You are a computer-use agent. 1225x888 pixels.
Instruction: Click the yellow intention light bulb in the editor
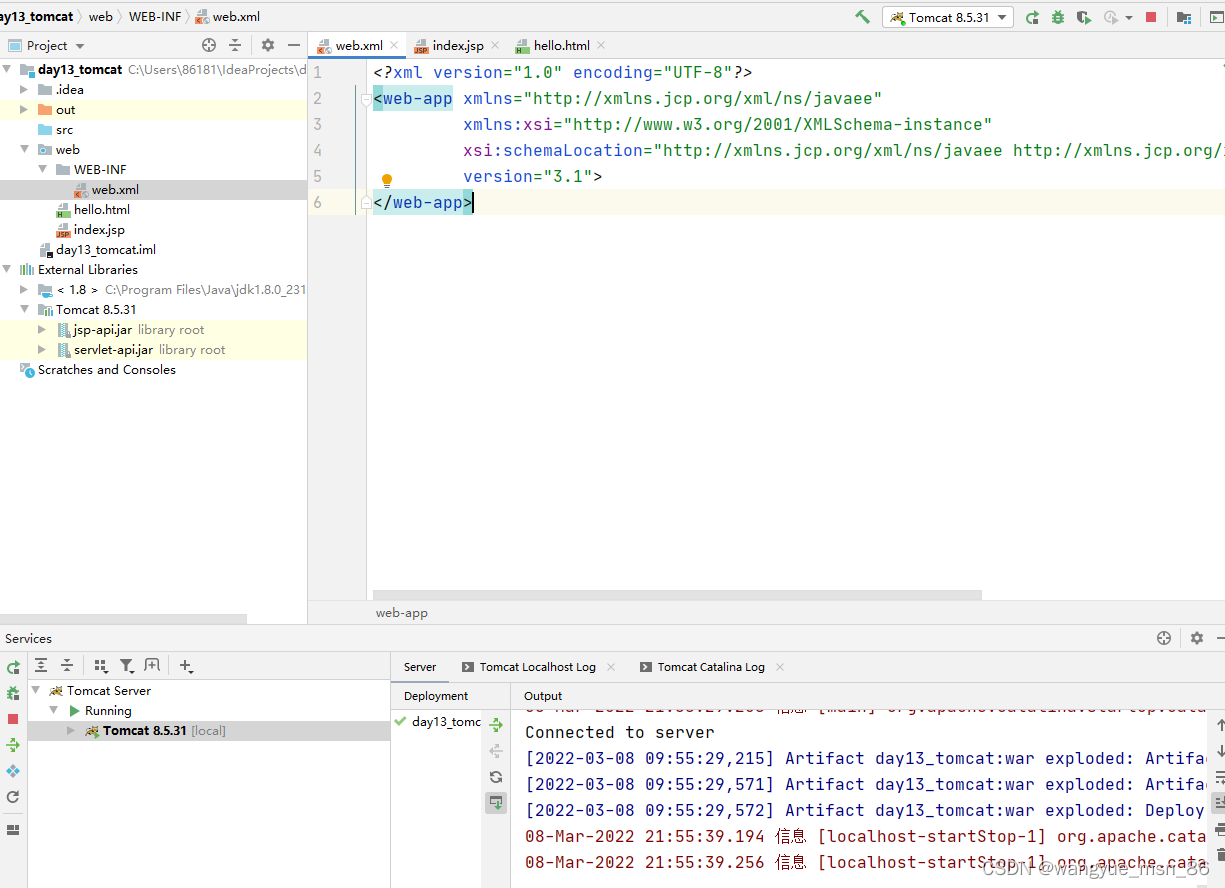pos(387,181)
